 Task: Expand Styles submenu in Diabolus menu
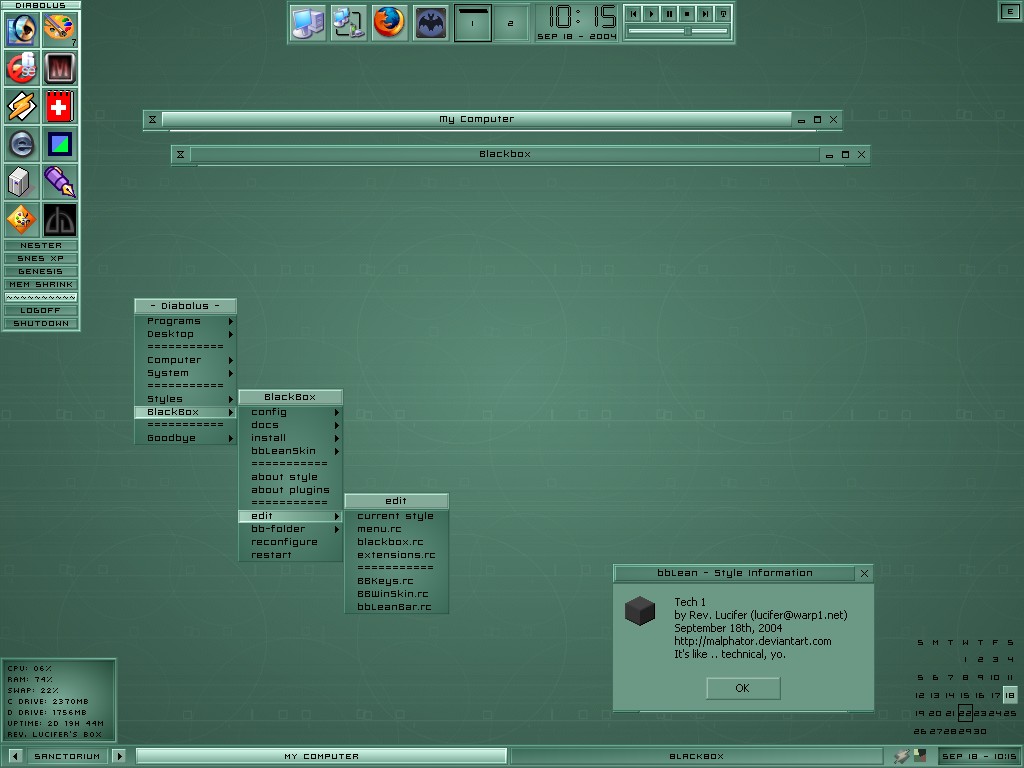pyautogui.click(x=185, y=399)
